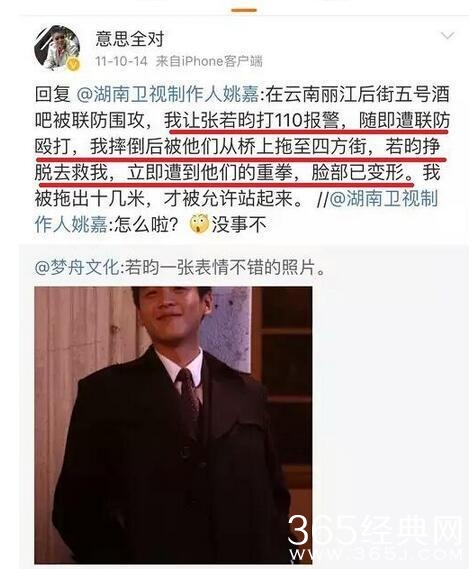The image size is (473, 569).
Task: Open the 来自iPhone客户端 source label
Action: pyautogui.click(x=209, y=61)
